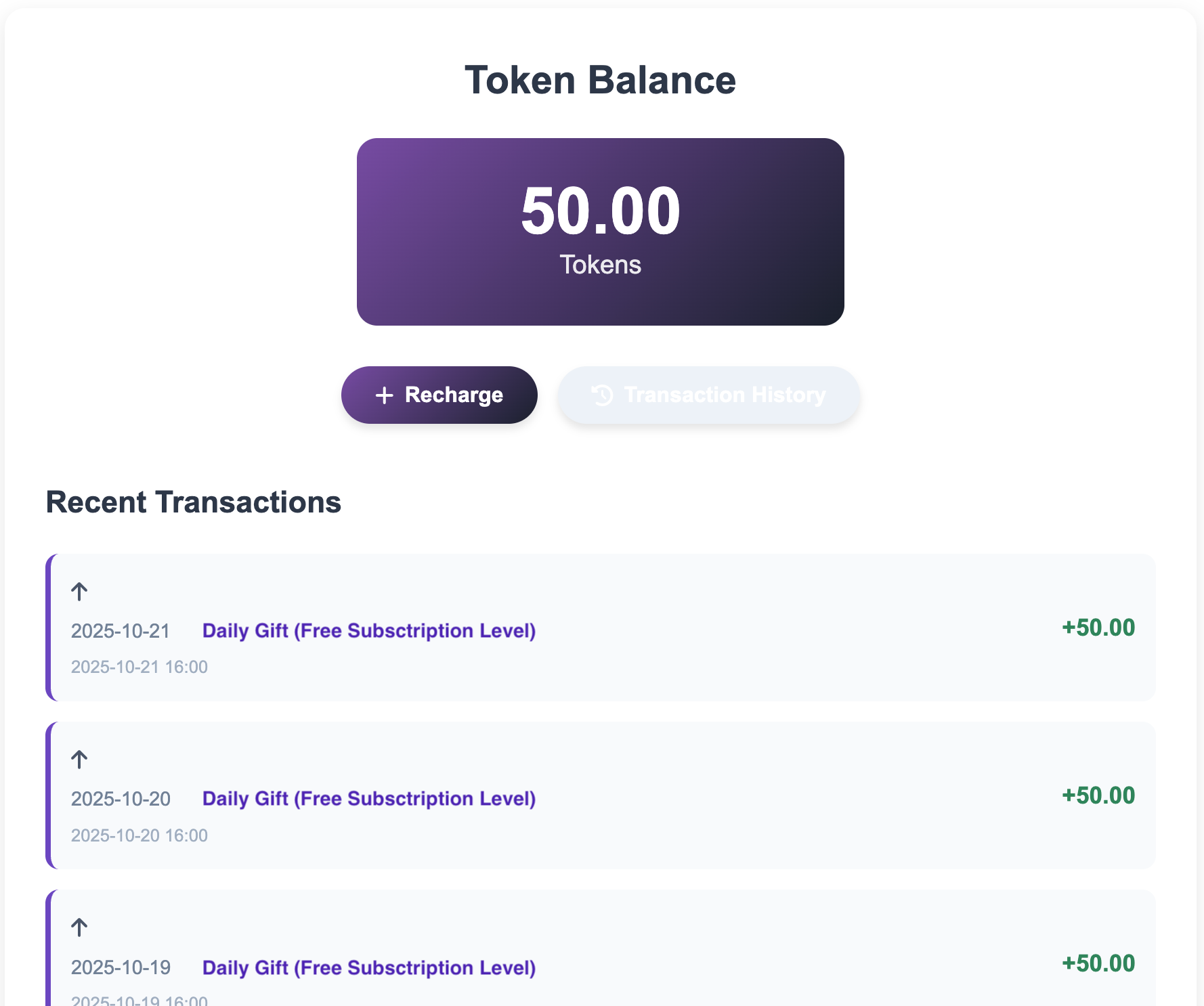This screenshot has height=1006, width=1204.
Task: Click the +50.00 amount for 2025-10-19
Action: [x=1098, y=963]
